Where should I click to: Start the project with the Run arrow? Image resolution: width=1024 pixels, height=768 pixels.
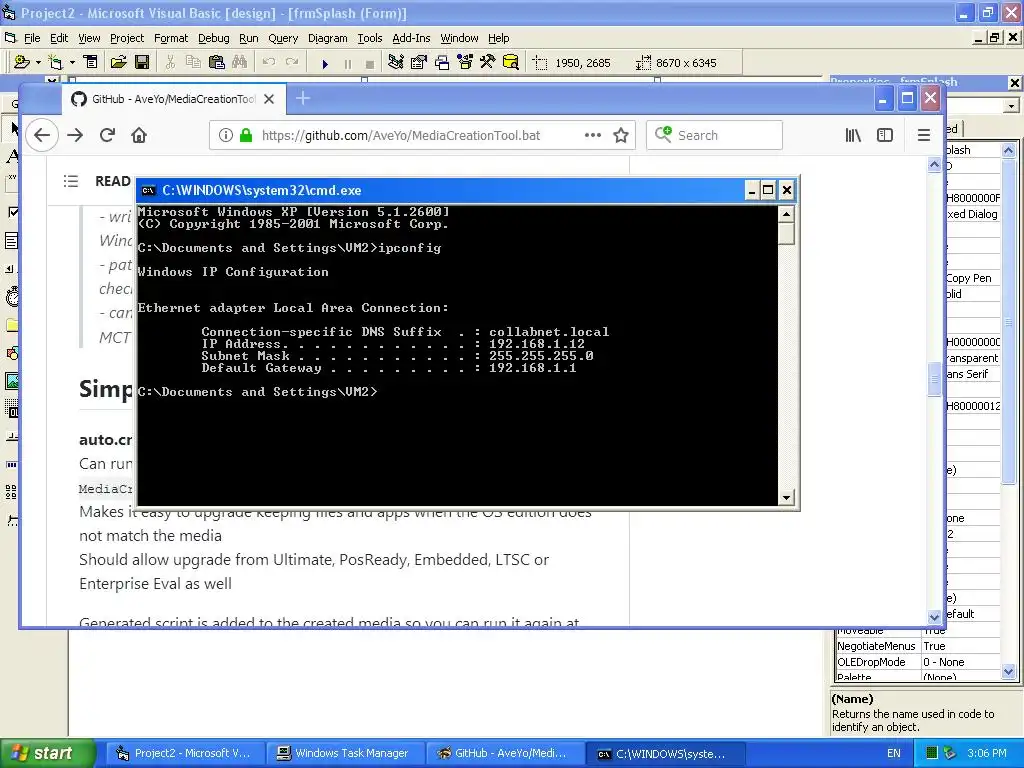click(325, 63)
